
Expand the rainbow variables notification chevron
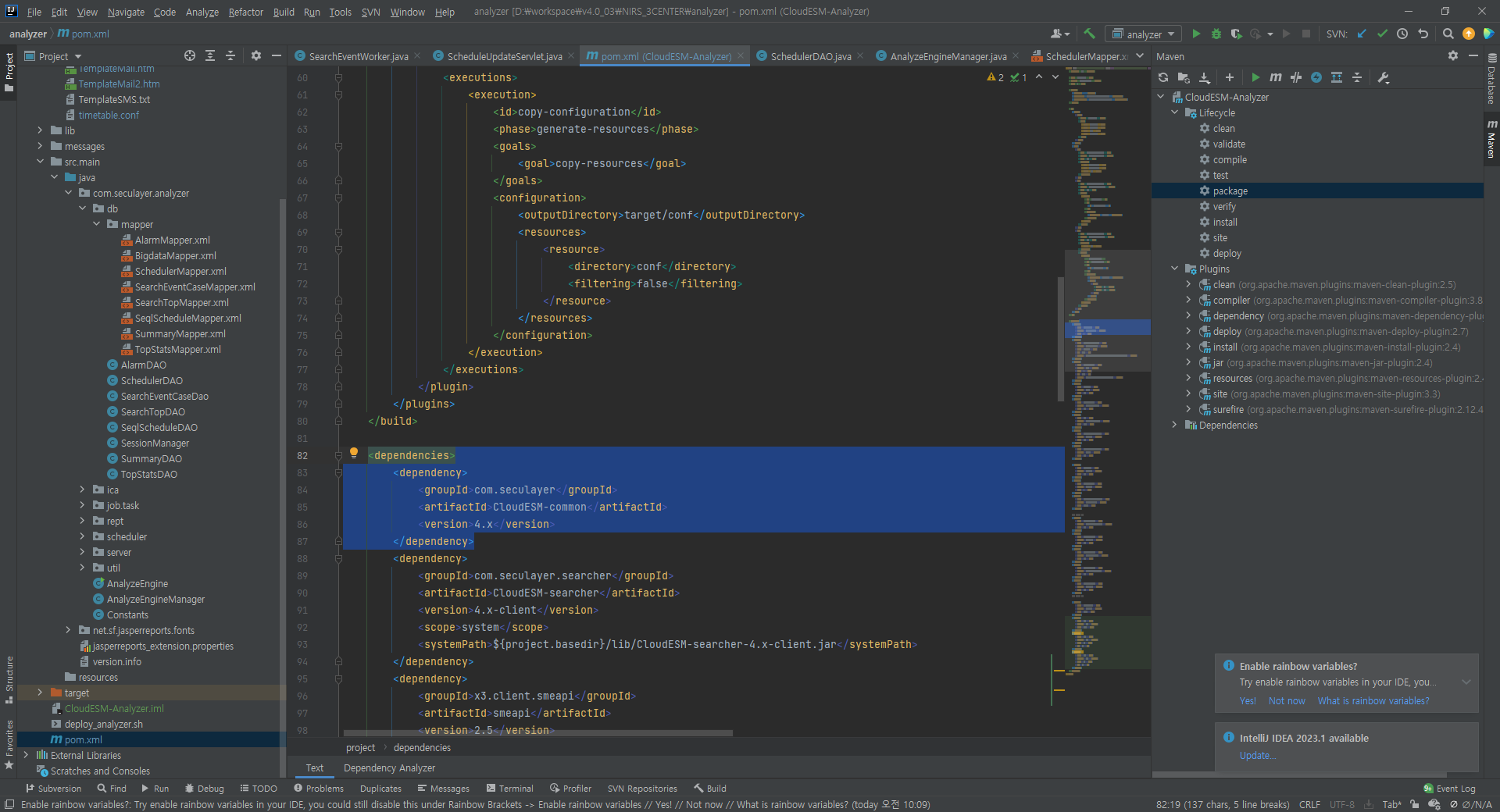pos(1466,682)
